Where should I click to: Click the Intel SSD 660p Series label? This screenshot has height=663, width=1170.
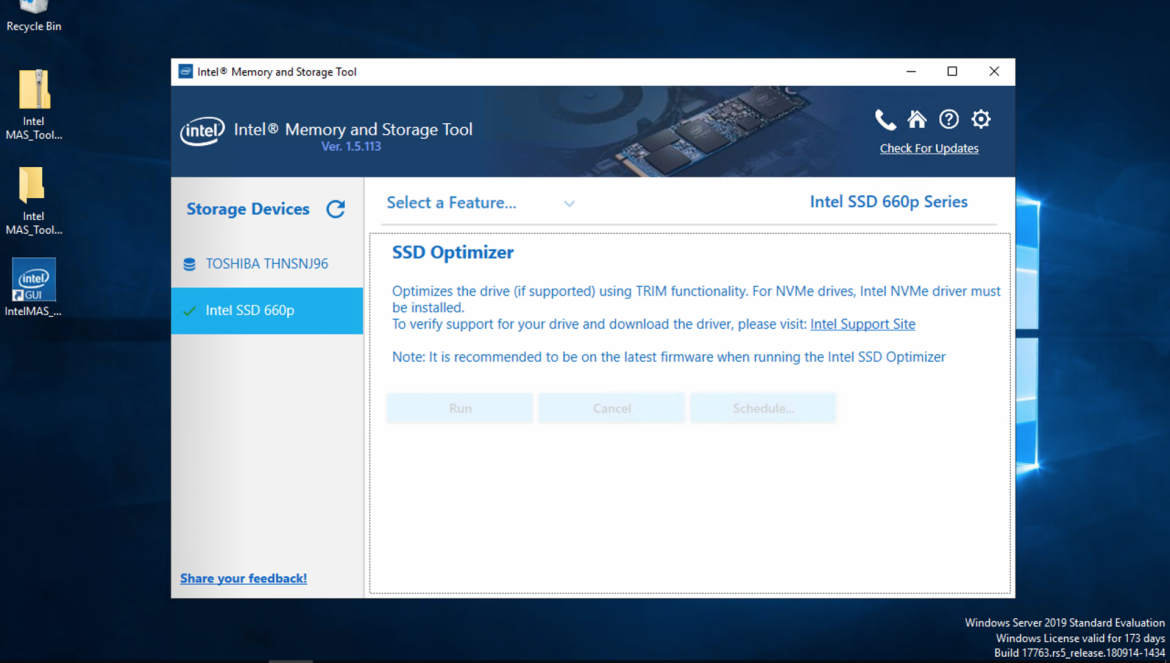[889, 202]
